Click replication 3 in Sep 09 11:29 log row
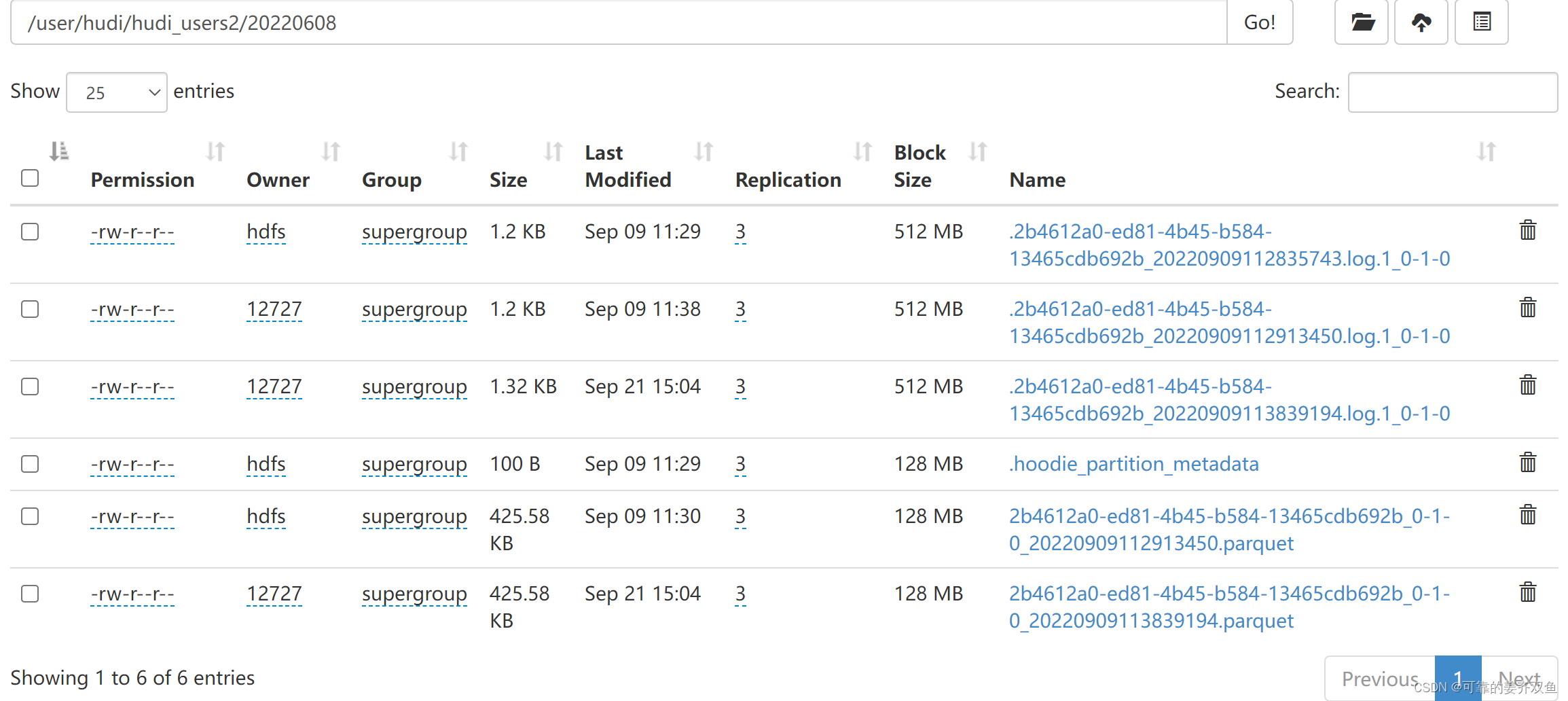 click(740, 232)
